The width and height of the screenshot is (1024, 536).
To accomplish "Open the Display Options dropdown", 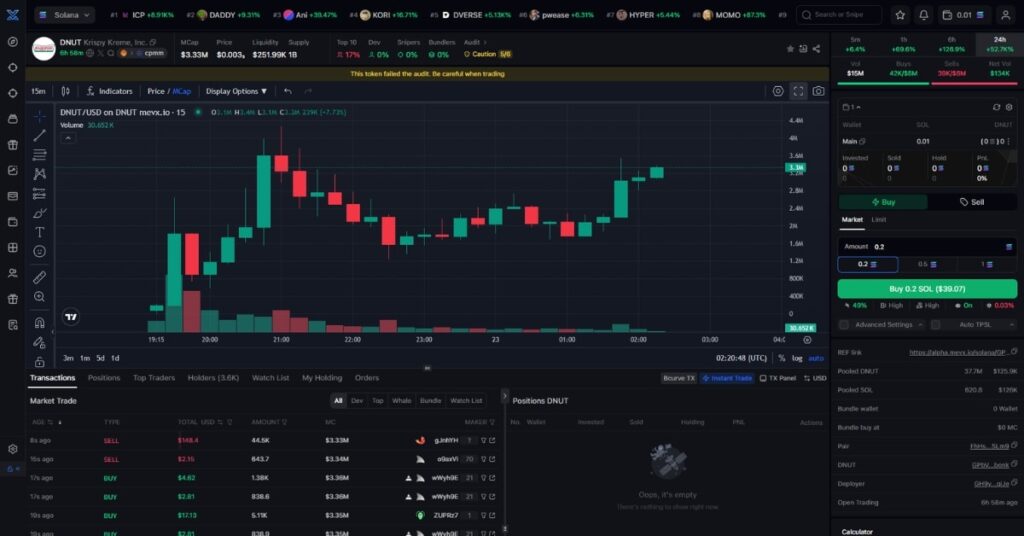I will coord(236,91).
